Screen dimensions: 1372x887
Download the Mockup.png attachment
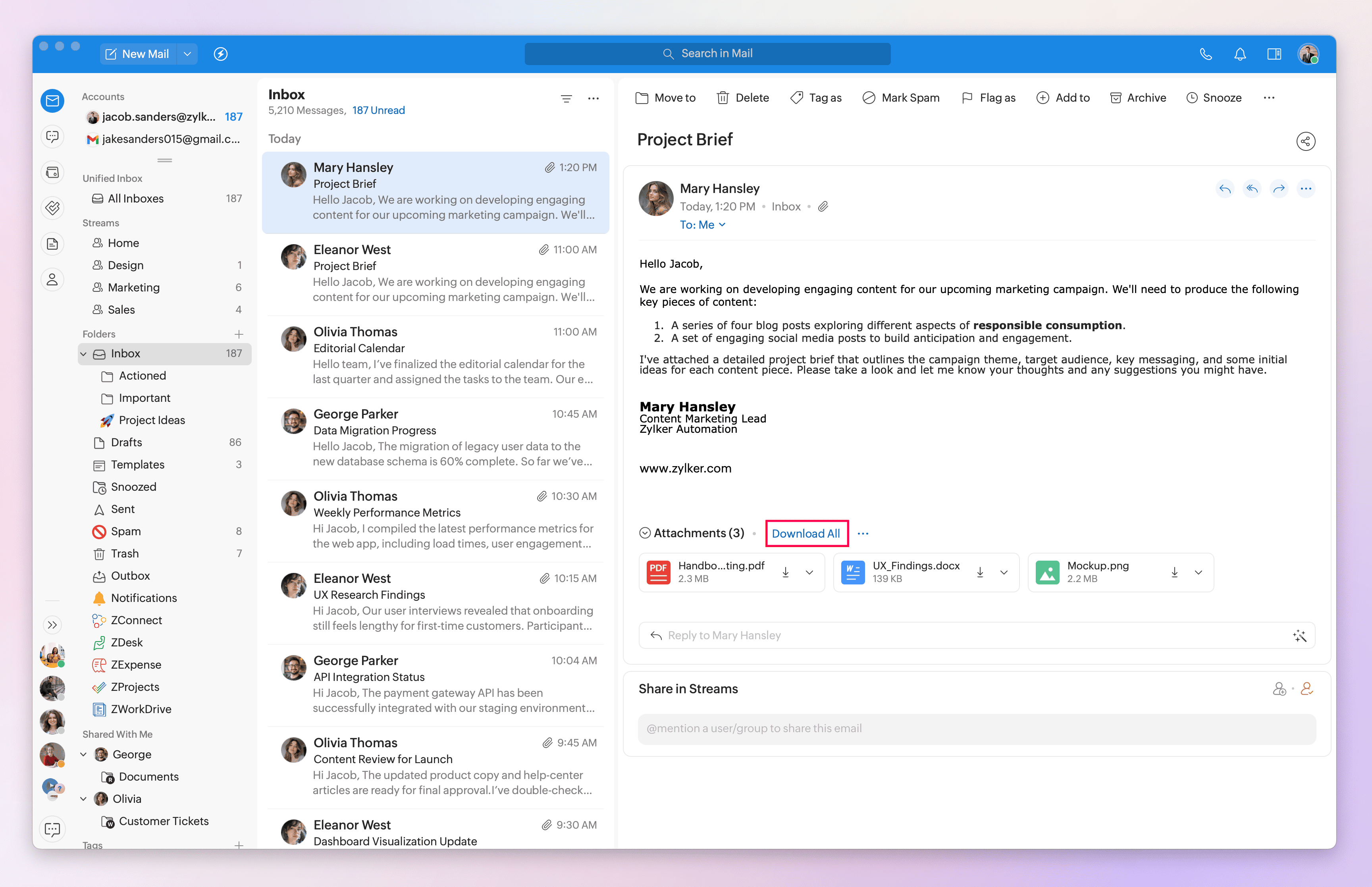[1174, 573]
